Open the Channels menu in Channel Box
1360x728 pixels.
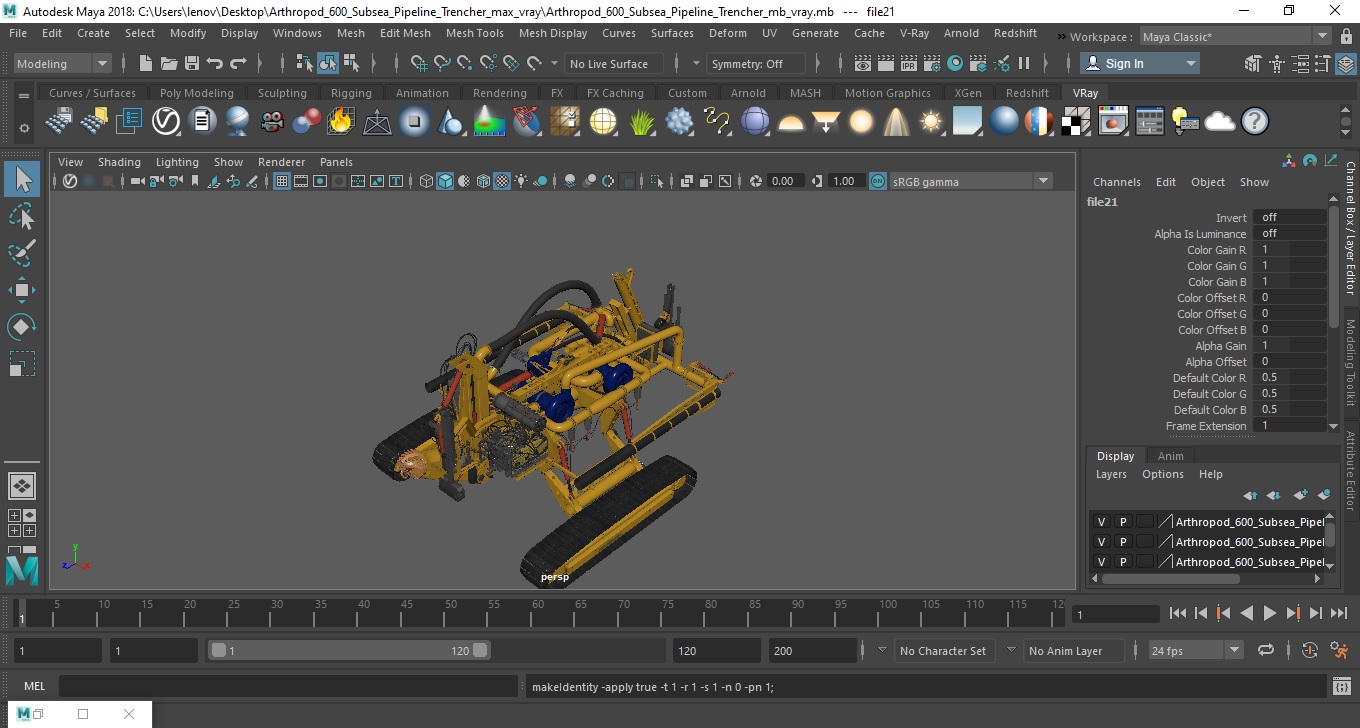[x=1116, y=182]
